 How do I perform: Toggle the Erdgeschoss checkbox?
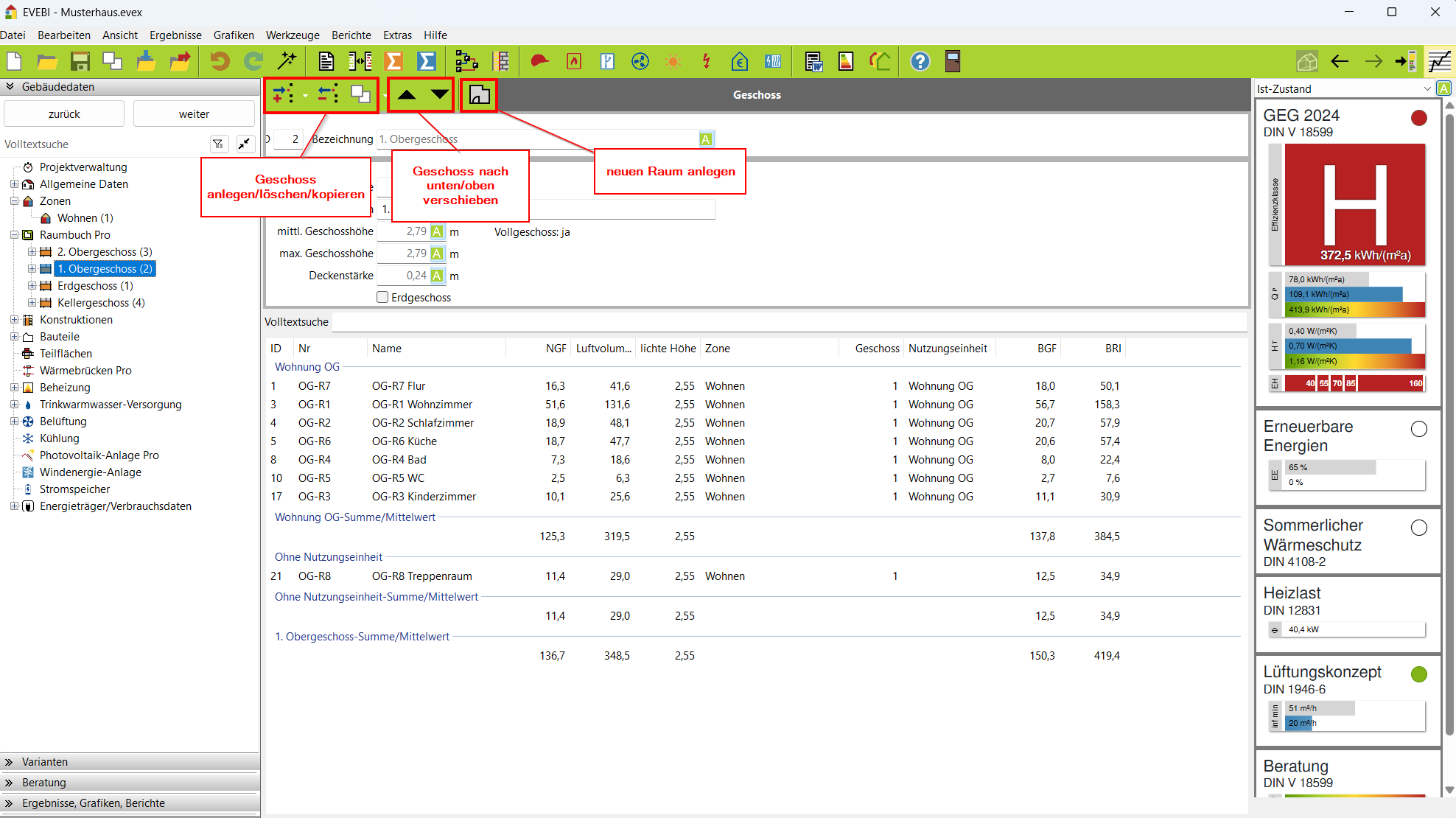(x=382, y=297)
